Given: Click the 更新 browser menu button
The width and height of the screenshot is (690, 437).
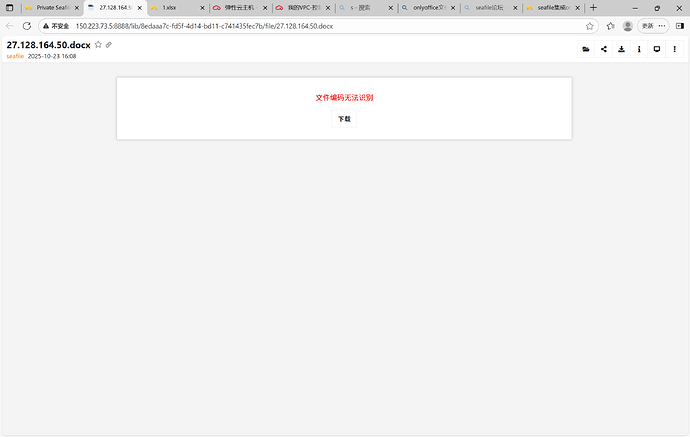Looking at the screenshot, I should point(647,25).
